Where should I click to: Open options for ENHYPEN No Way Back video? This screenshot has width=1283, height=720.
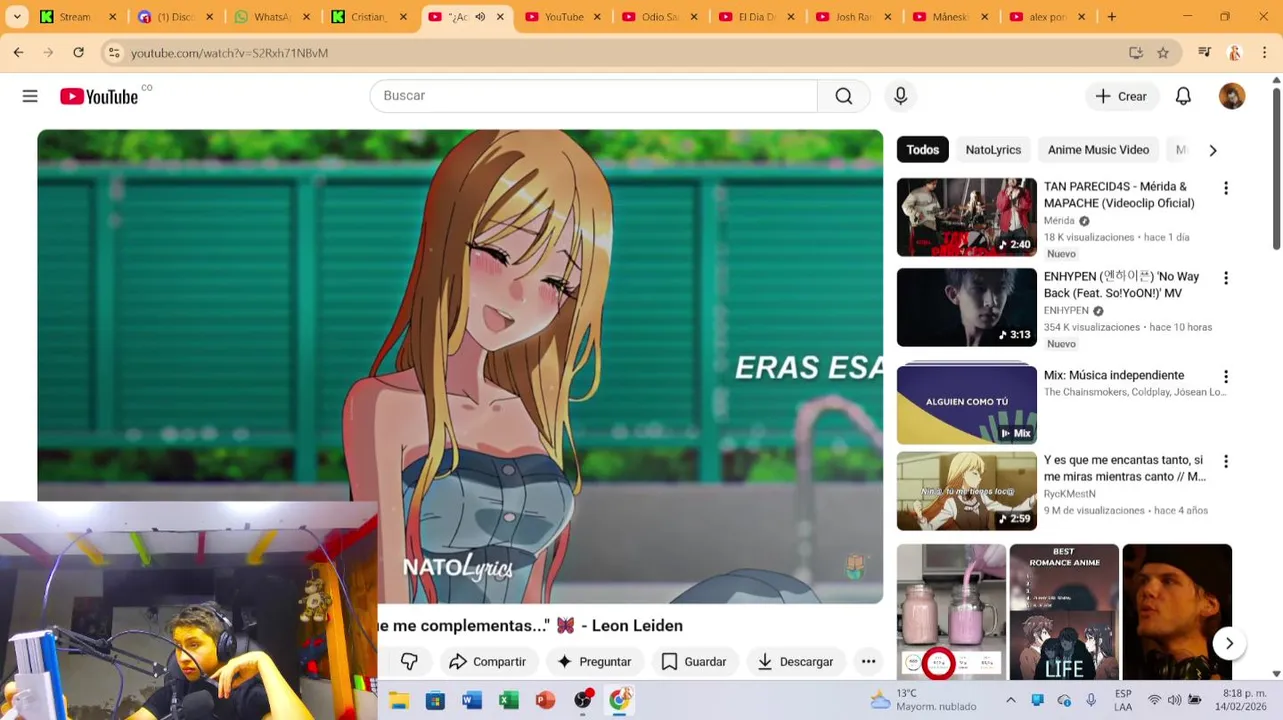point(1225,278)
